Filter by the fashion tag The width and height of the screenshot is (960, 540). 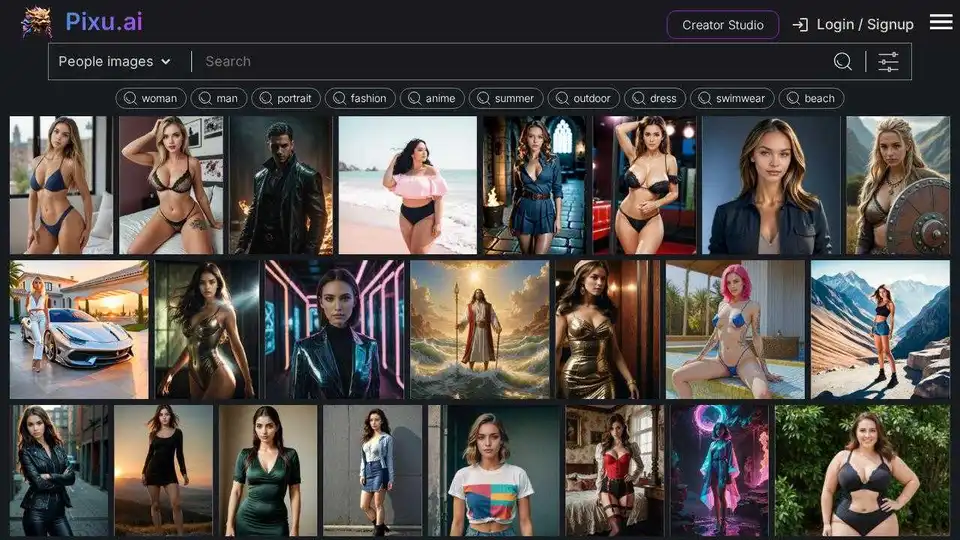tap(360, 98)
